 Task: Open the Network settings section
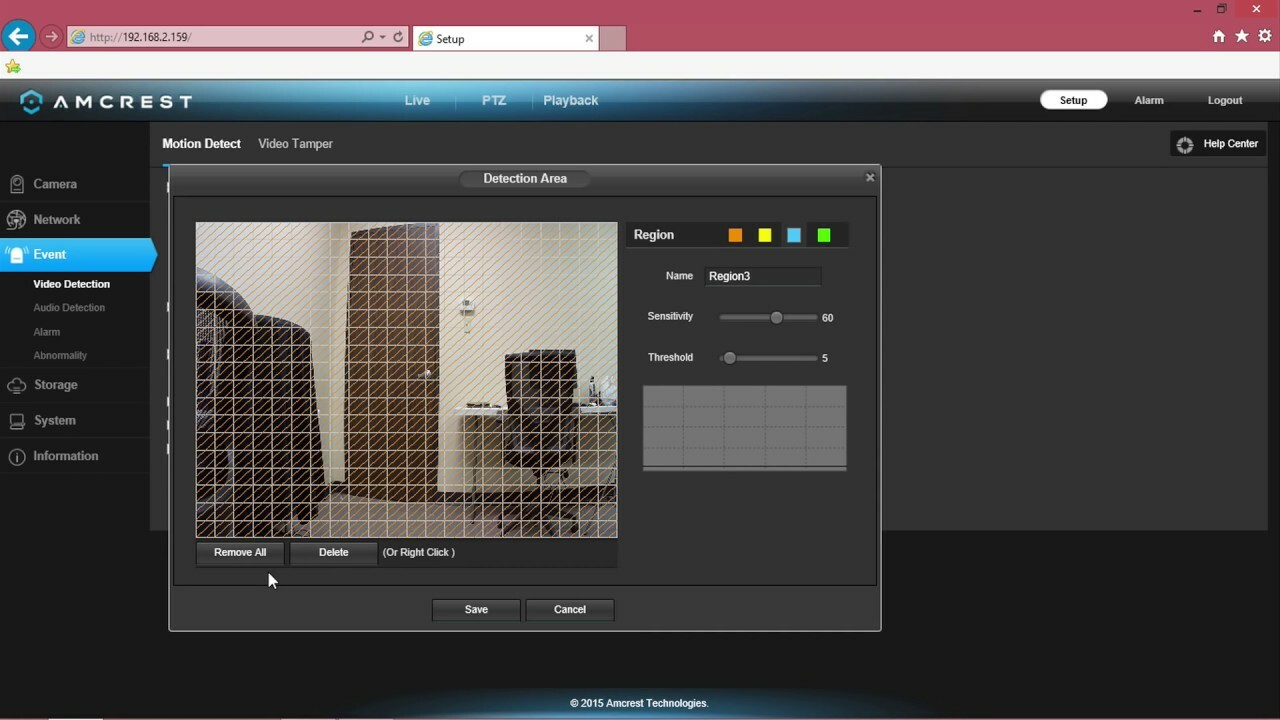click(x=57, y=219)
